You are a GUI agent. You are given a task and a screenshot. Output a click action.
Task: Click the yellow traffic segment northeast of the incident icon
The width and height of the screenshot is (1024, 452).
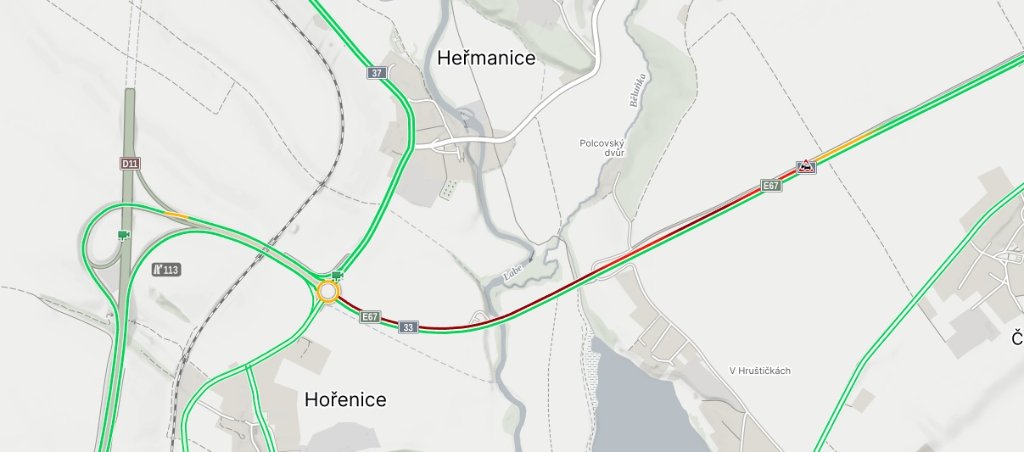tap(848, 145)
